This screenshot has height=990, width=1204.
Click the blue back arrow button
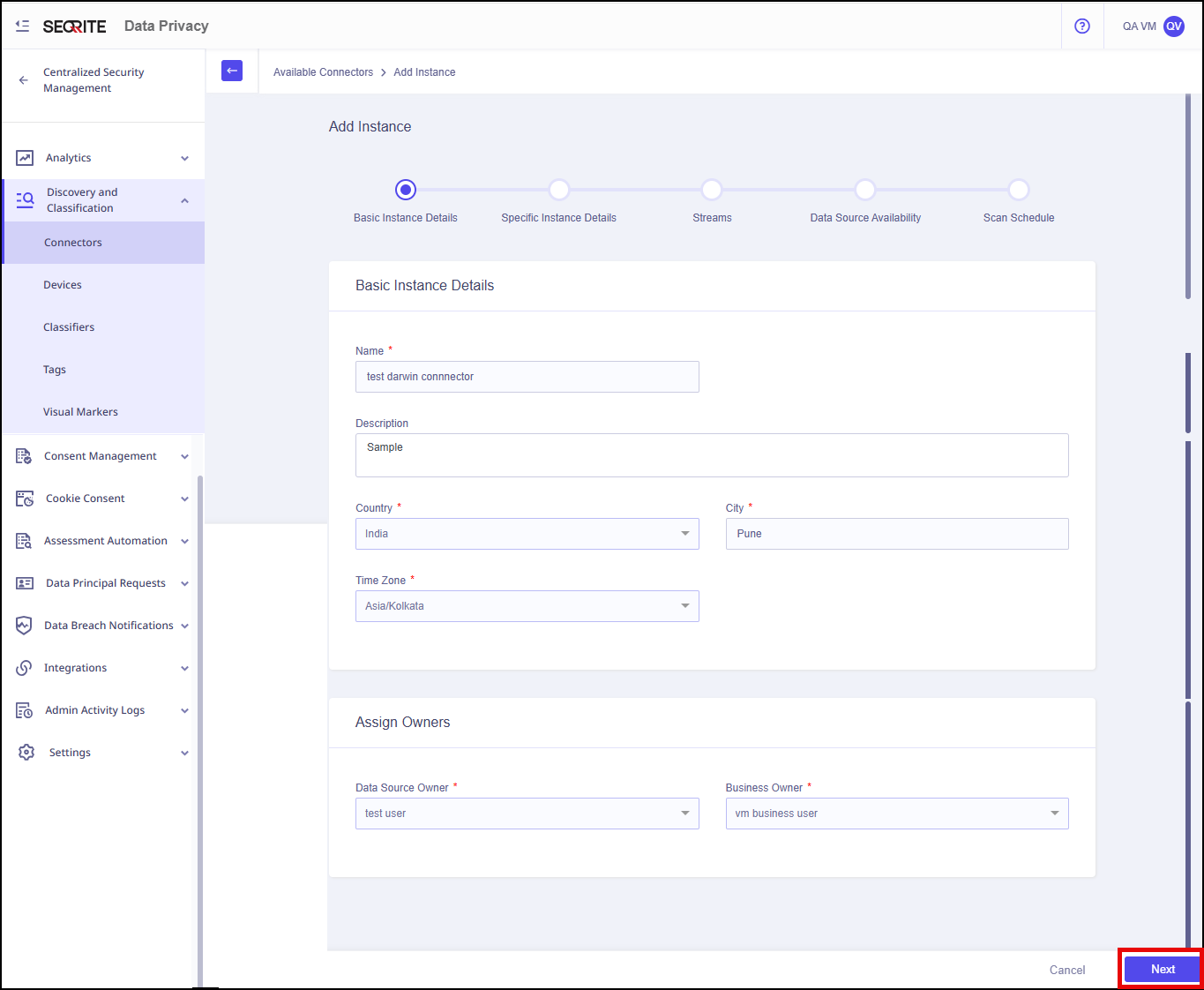[232, 71]
